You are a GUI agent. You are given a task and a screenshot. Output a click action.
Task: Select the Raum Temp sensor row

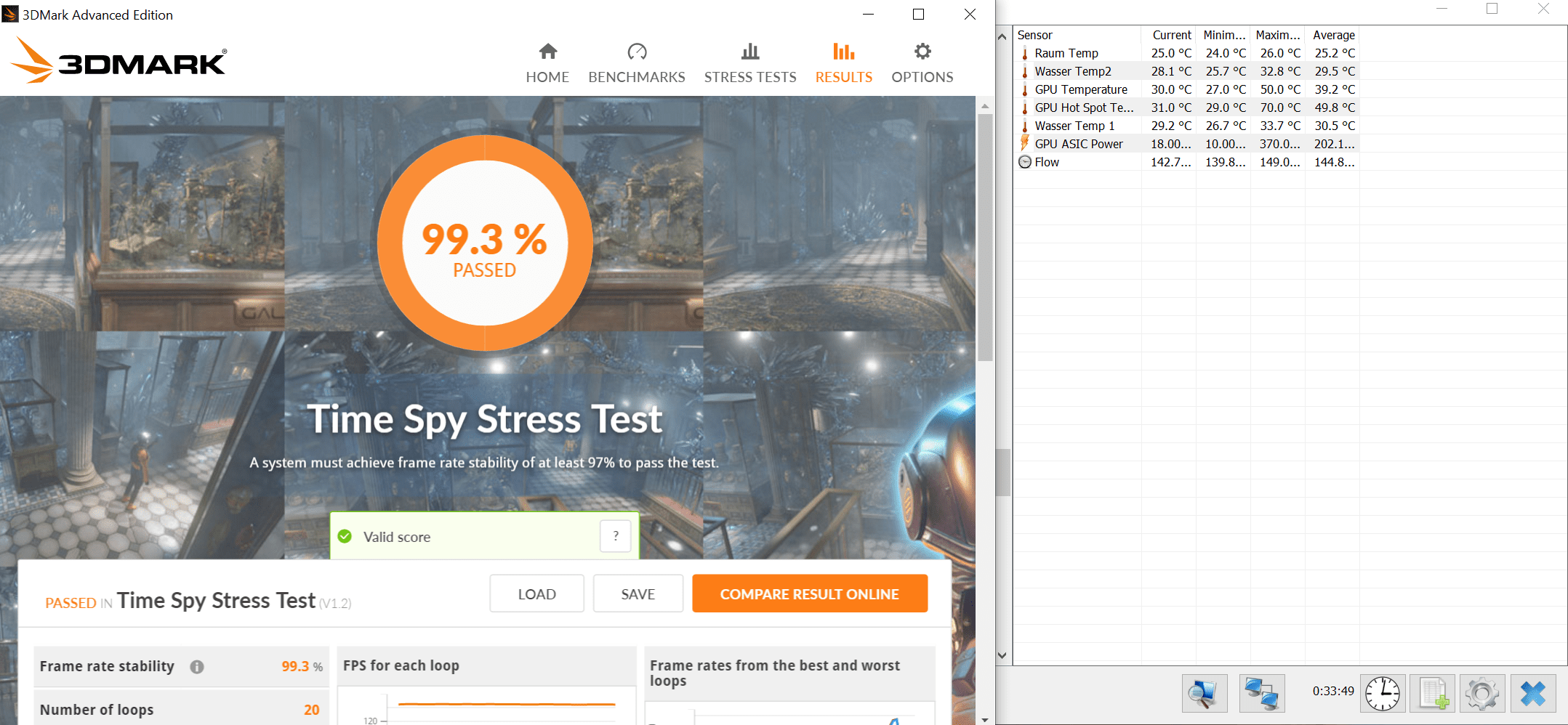pyautogui.click(x=1186, y=53)
